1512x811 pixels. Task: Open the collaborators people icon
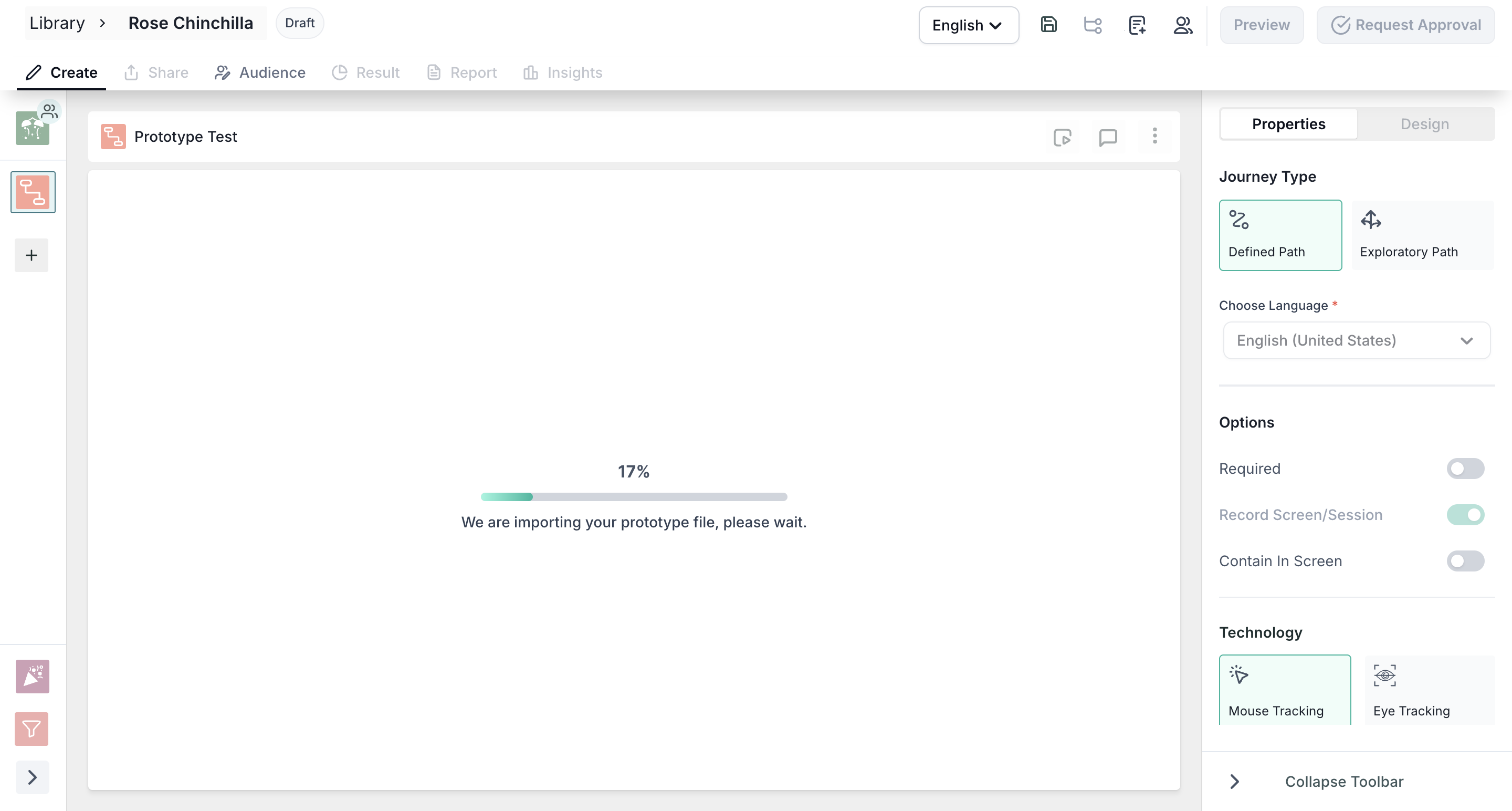coord(1183,25)
